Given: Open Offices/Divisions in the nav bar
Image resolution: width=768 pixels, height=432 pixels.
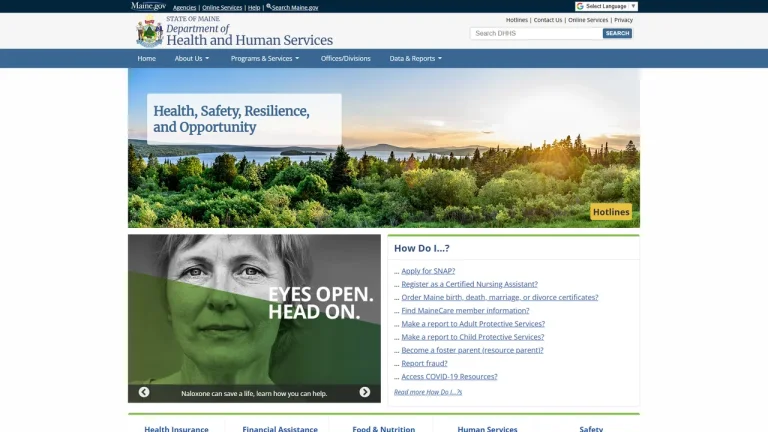Looking at the screenshot, I should [x=345, y=58].
